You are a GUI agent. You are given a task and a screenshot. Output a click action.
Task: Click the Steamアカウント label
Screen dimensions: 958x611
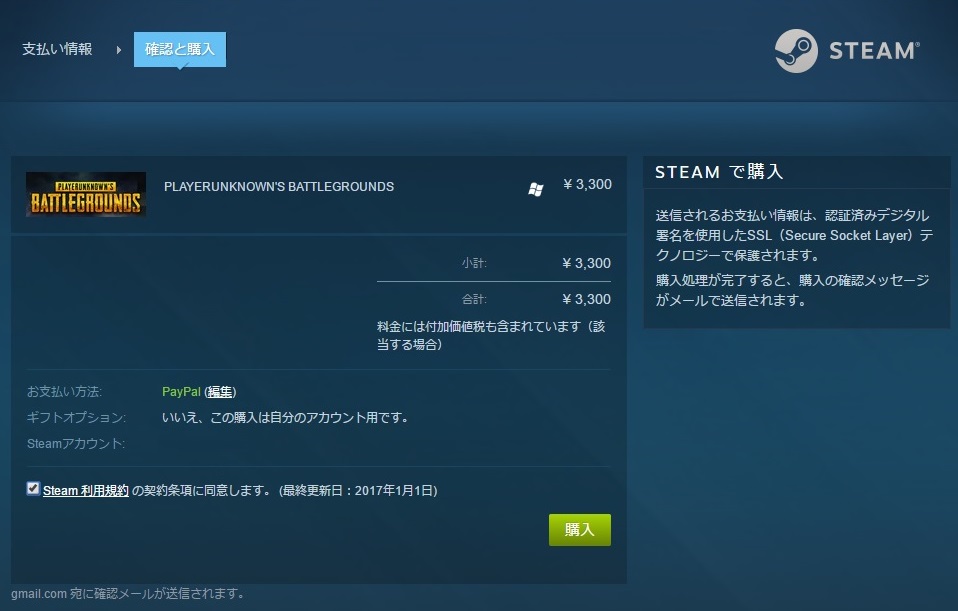(76, 444)
